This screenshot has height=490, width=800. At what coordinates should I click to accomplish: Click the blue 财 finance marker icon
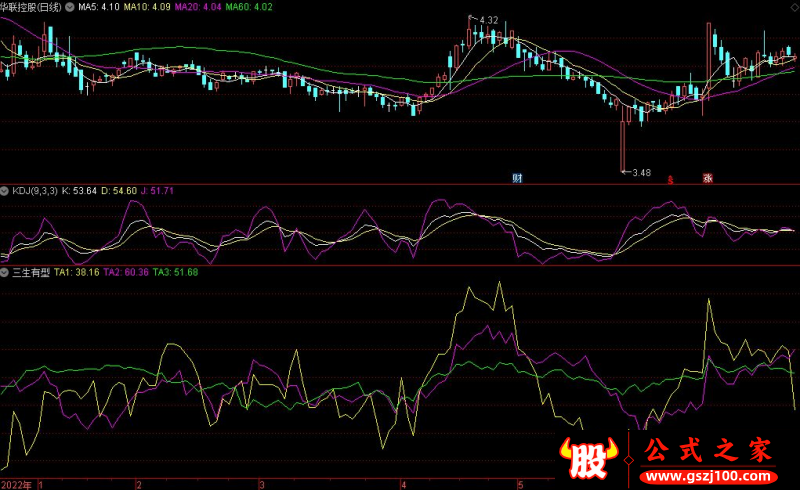(517, 178)
